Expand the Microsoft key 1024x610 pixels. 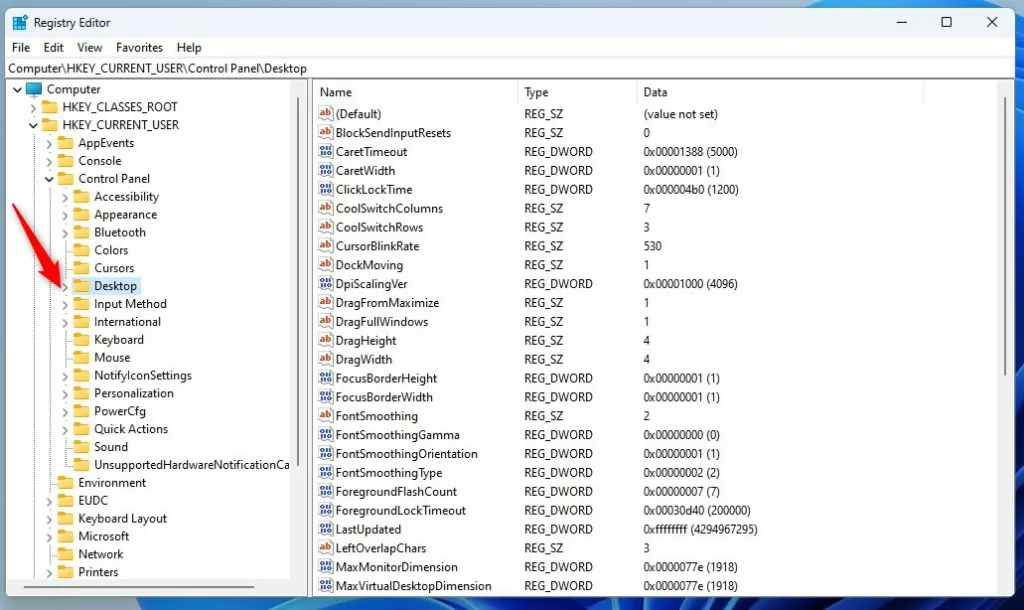tap(49, 537)
